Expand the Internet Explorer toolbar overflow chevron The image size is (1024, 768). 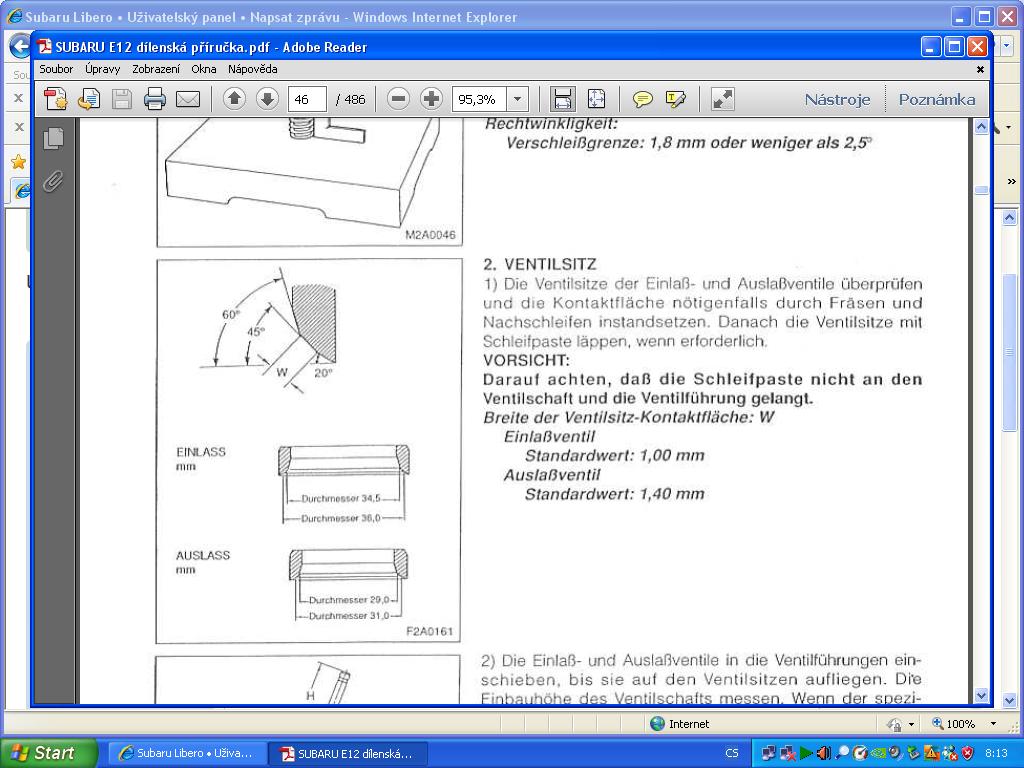(x=1012, y=182)
